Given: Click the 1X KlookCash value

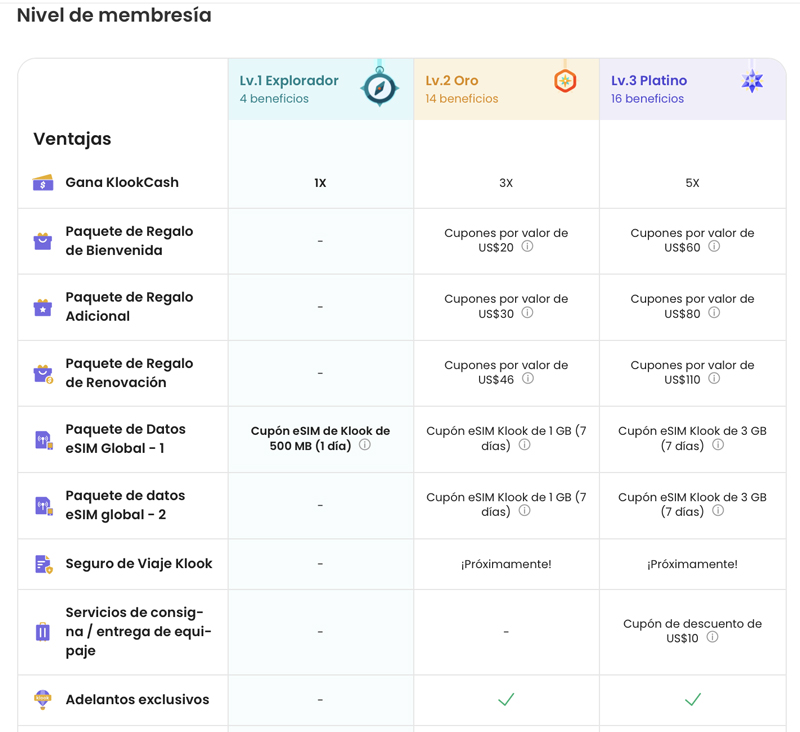Looking at the screenshot, I should tap(320, 183).
